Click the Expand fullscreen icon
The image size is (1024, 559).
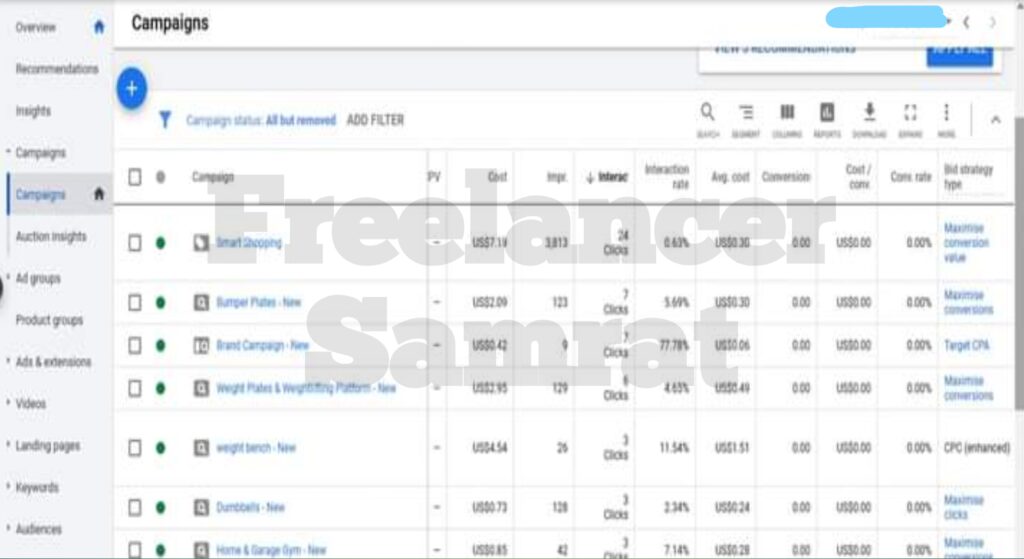click(910, 113)
